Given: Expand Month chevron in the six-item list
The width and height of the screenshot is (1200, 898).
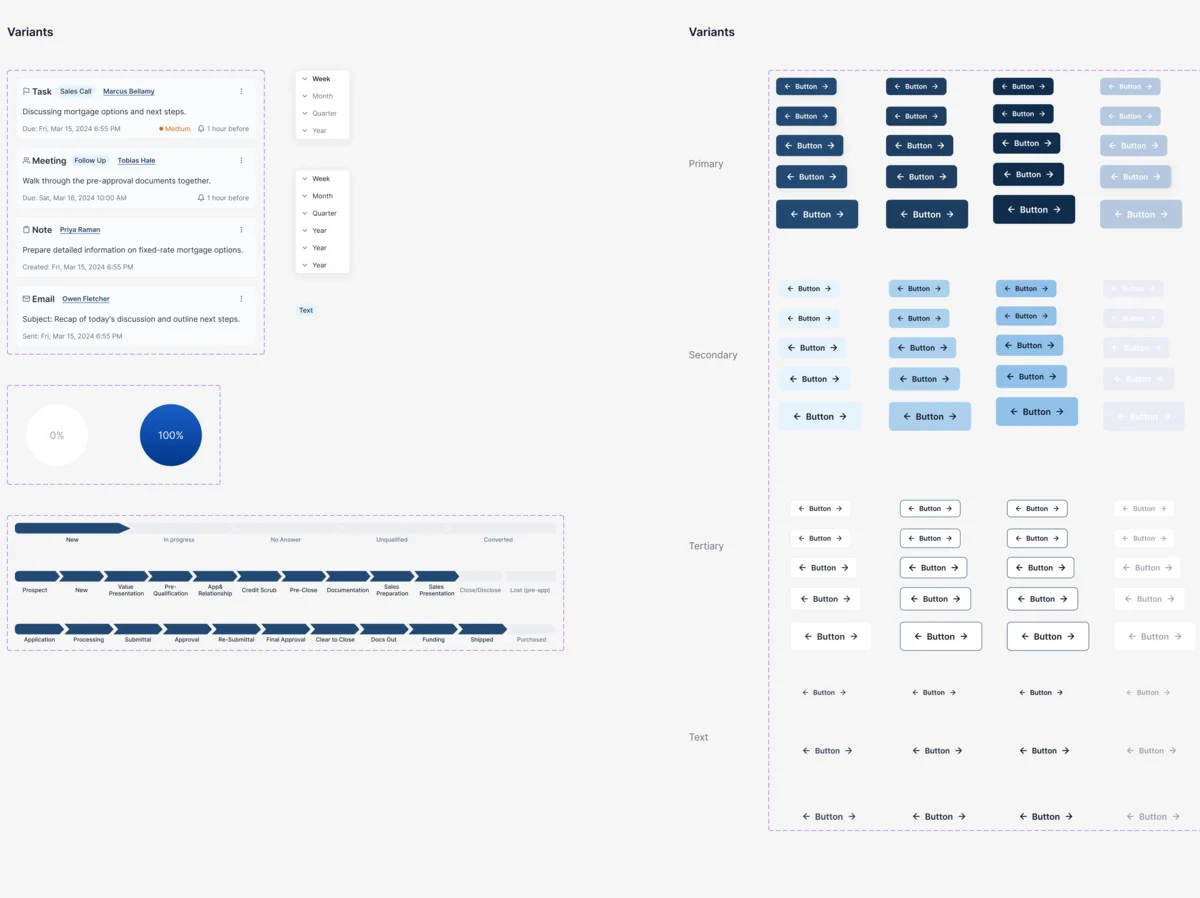Looking at the screenshot, I should click(305, 196).
